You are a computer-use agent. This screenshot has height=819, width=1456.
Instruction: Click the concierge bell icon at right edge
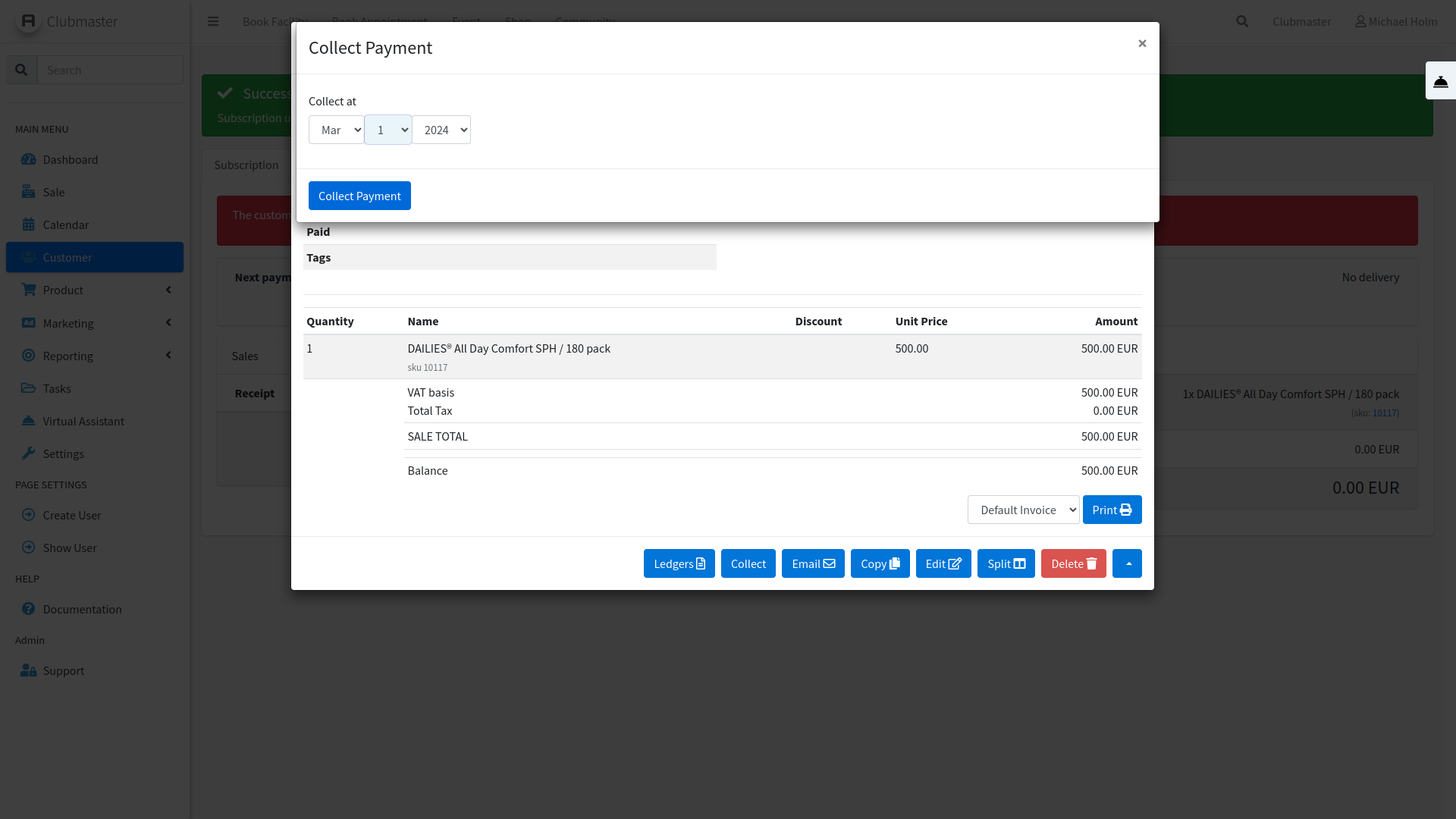click(1440, 81)
